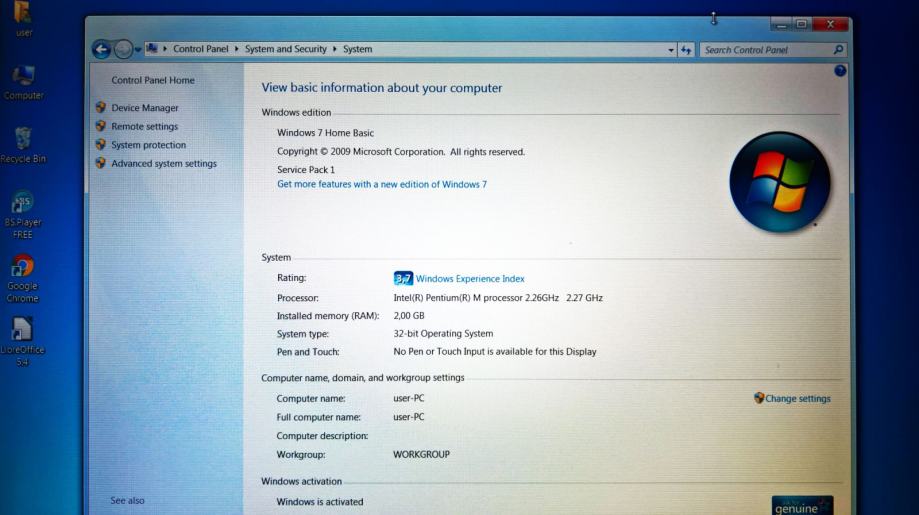Screen dimensions: 919x515
Task: Click shield icon beside Remote settings
Action: [x=101, y=126]
